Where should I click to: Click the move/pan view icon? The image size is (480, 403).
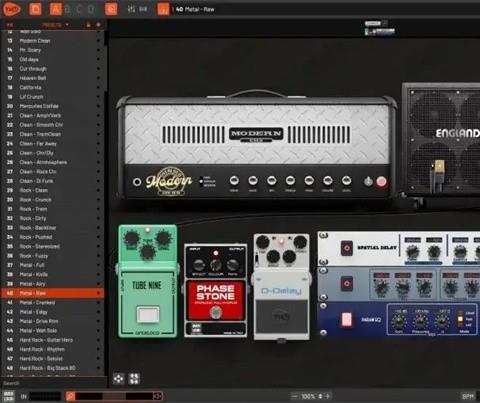[118, 379]
